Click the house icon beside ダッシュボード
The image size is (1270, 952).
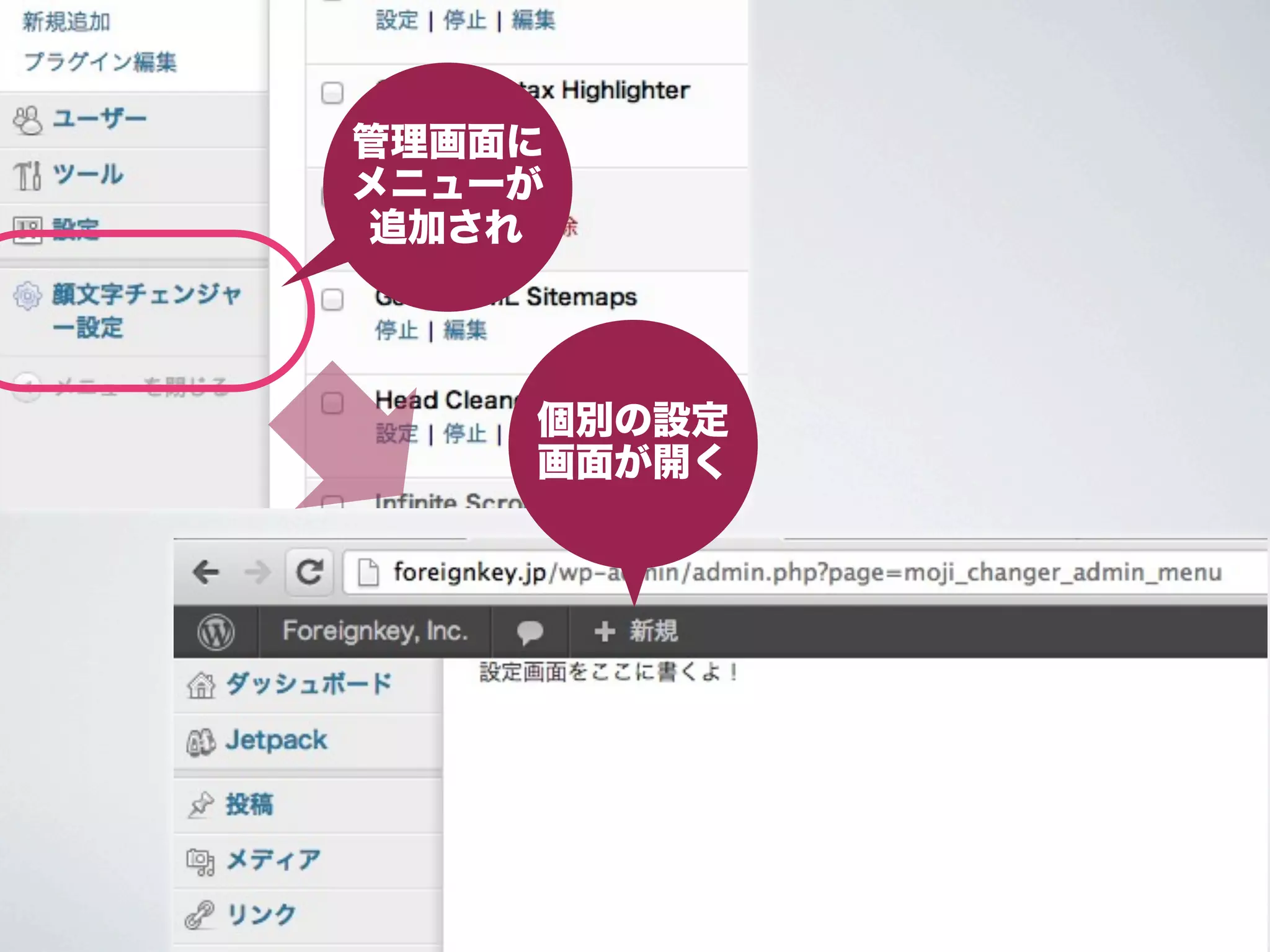201,685
